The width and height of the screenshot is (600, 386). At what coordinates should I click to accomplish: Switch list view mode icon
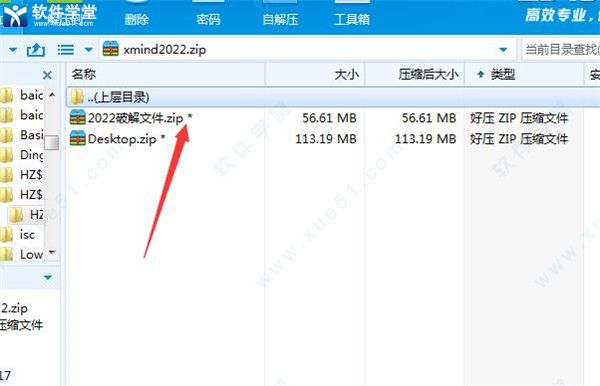[x=65, y=49]
